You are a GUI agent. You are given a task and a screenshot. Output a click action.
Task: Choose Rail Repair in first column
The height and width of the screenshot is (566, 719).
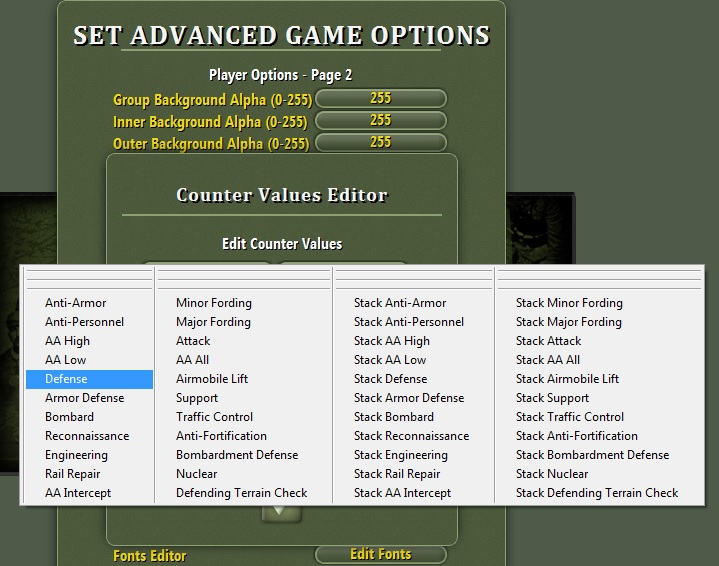[x=89, y=474]
